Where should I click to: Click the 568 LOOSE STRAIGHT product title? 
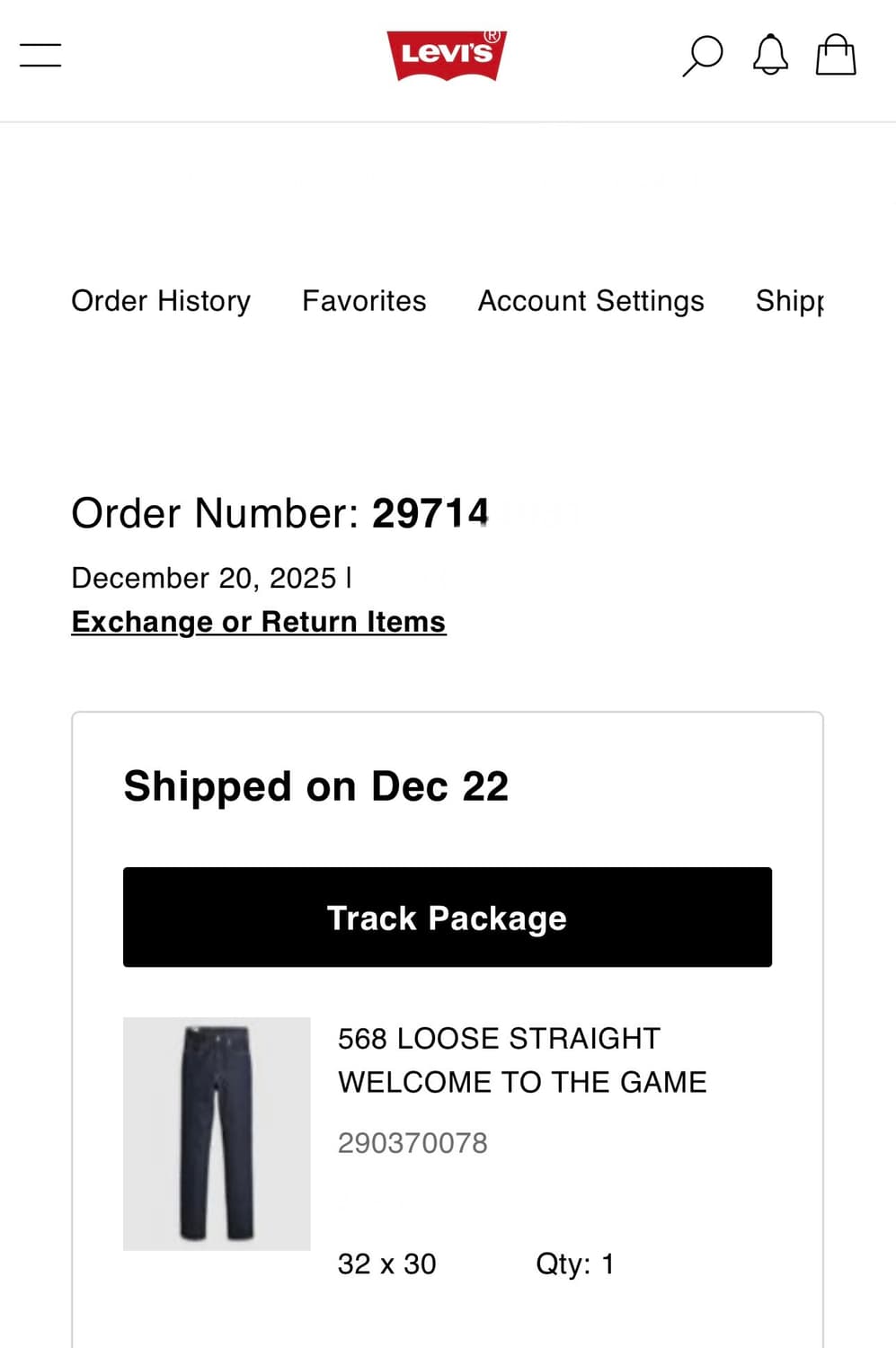[x=499, y=1039]
